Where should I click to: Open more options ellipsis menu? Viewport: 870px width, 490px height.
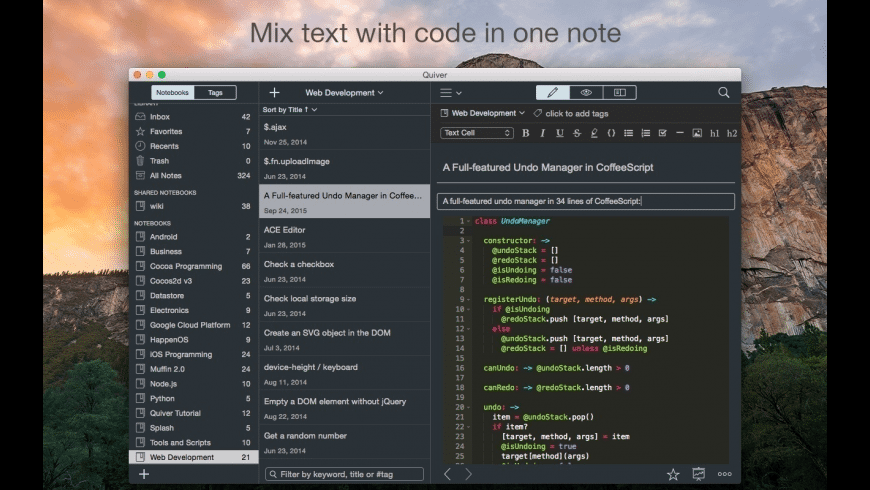click(x=725, y=474)
